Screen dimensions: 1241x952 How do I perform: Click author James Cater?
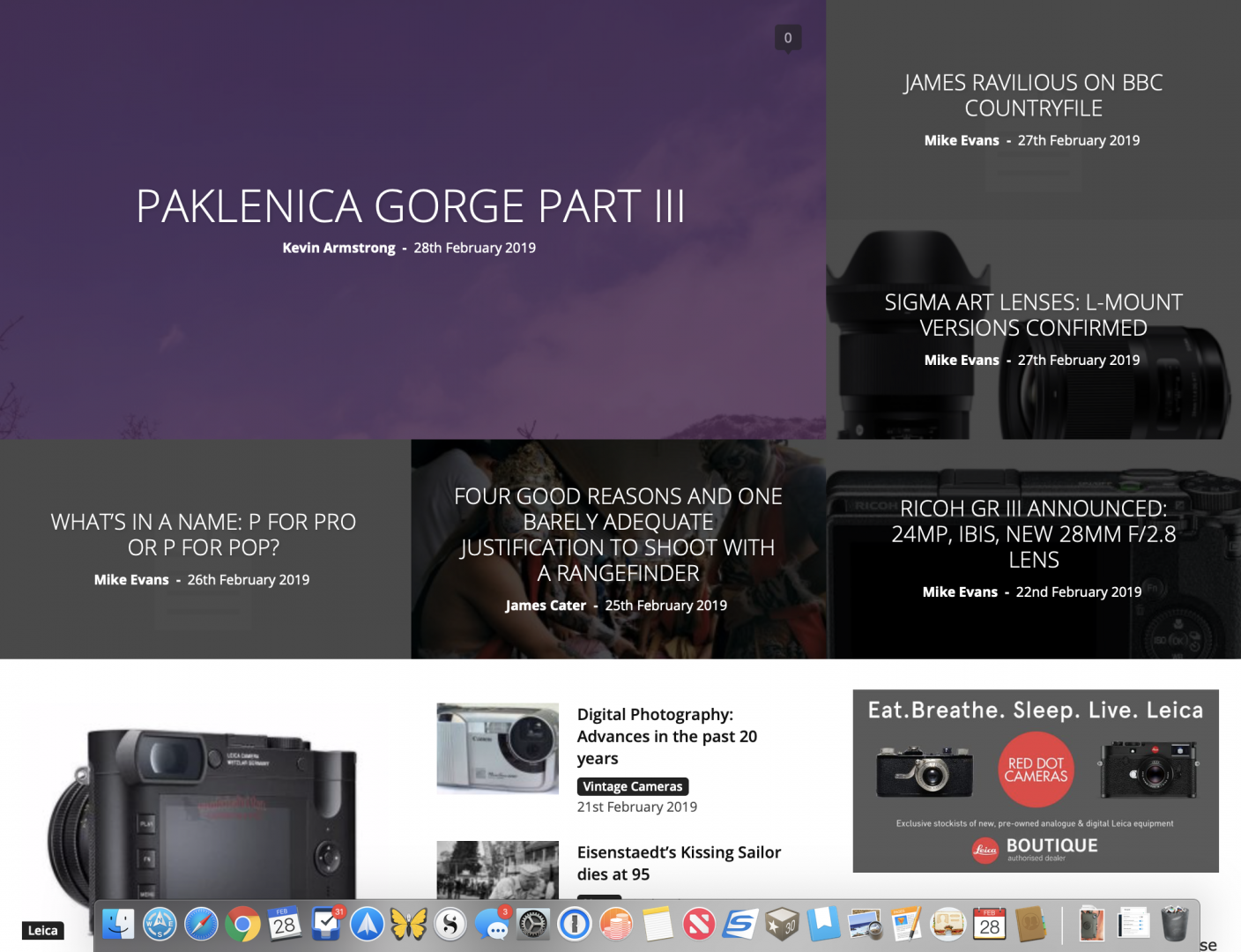pos(546,606)
